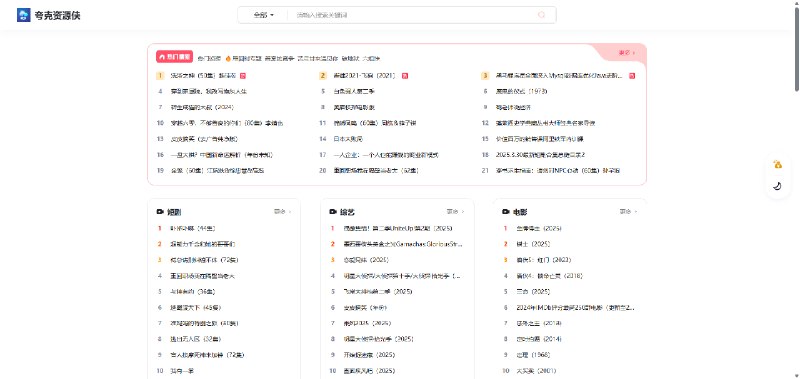Open 综艺 entry ranked 2 with Gamachas
This screenshot has height=379, width=800.
404,244
